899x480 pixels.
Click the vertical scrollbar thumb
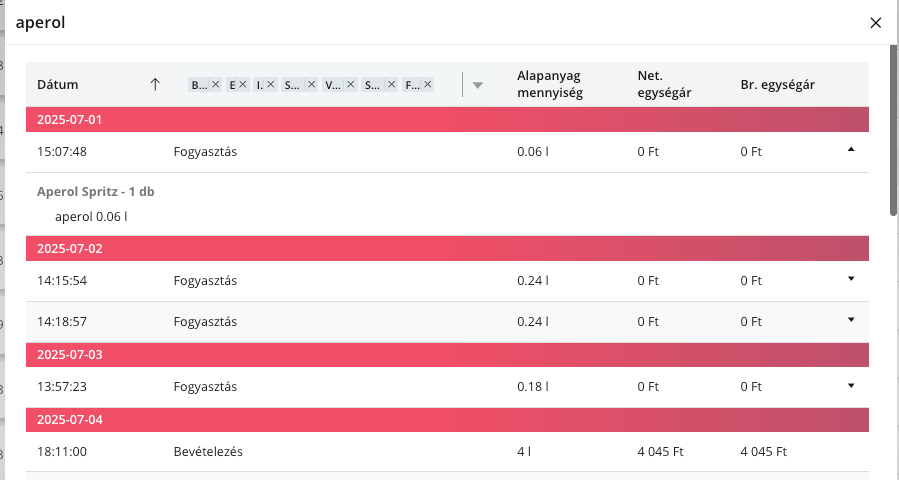[893, 130]
